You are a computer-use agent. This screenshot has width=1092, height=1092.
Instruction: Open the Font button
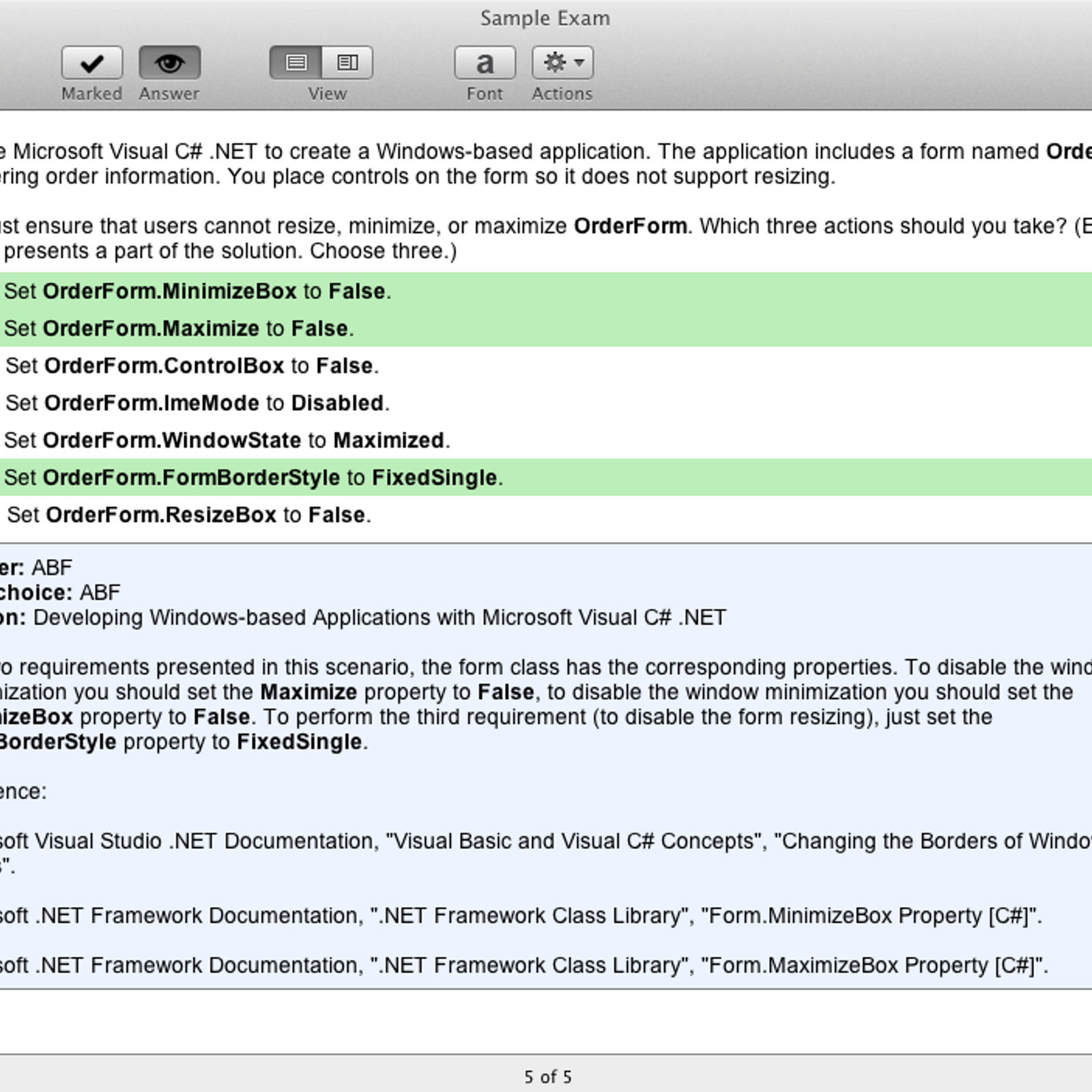pyautogui.click(x=485, y=63)
